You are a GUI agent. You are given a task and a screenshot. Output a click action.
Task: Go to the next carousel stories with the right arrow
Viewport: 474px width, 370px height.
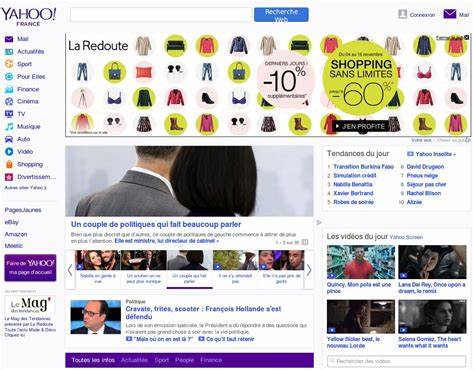309,270
